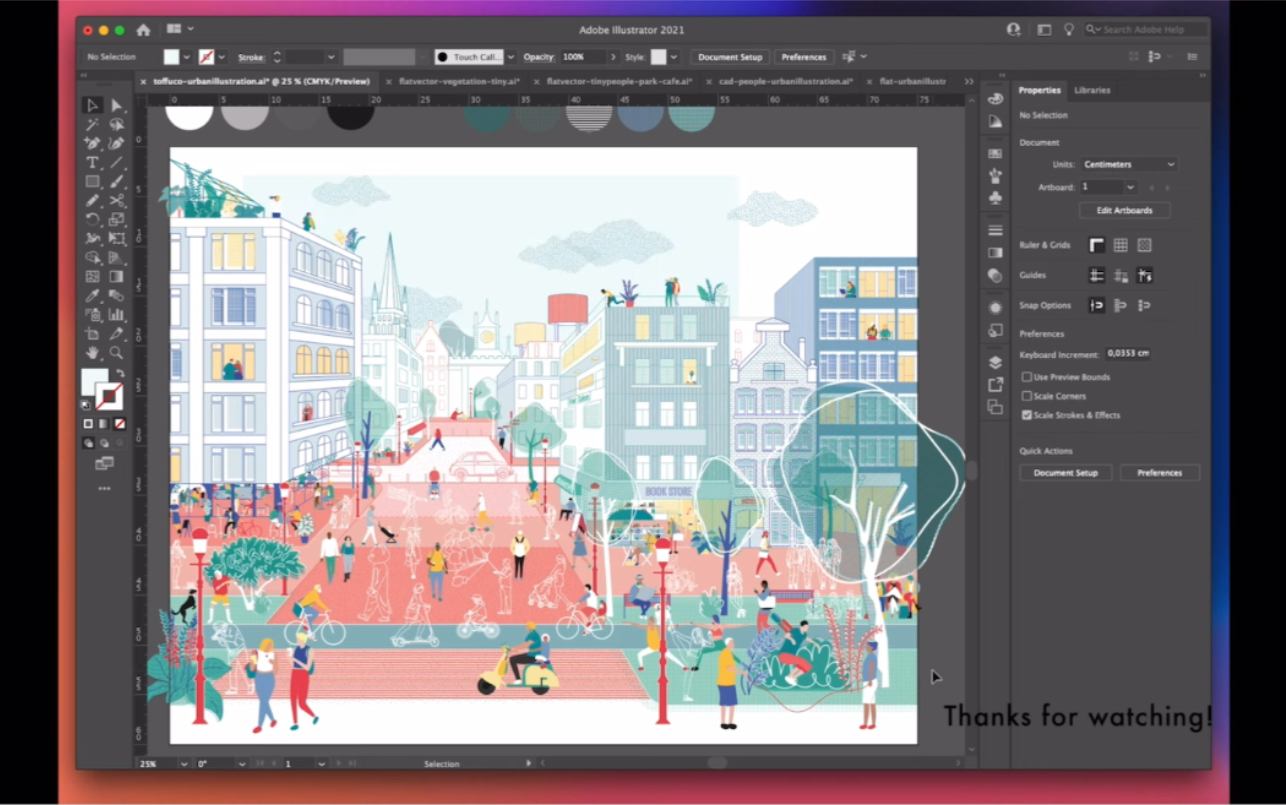Open the stroke color dropdown arrow

(x=222, y=57)
